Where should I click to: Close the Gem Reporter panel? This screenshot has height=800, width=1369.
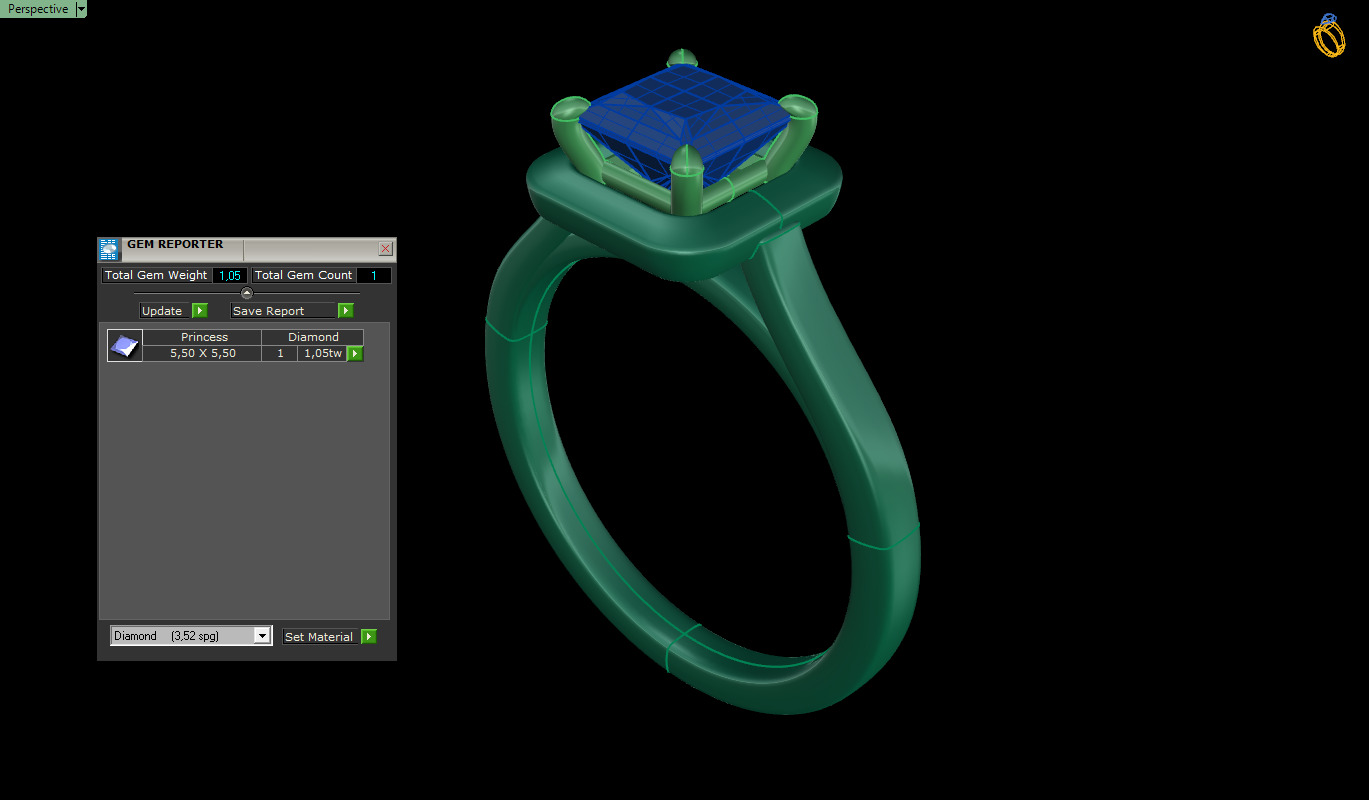[386, 249]
